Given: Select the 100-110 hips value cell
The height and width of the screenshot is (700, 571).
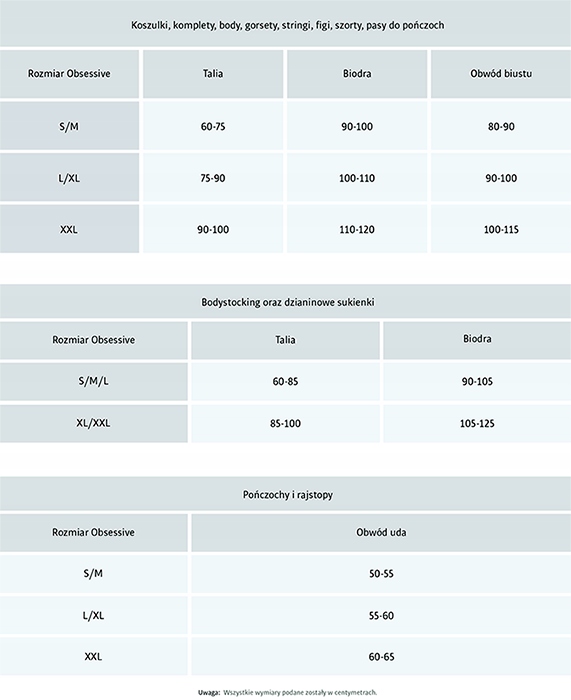Looking at the screenshot, I should [357, 178].
